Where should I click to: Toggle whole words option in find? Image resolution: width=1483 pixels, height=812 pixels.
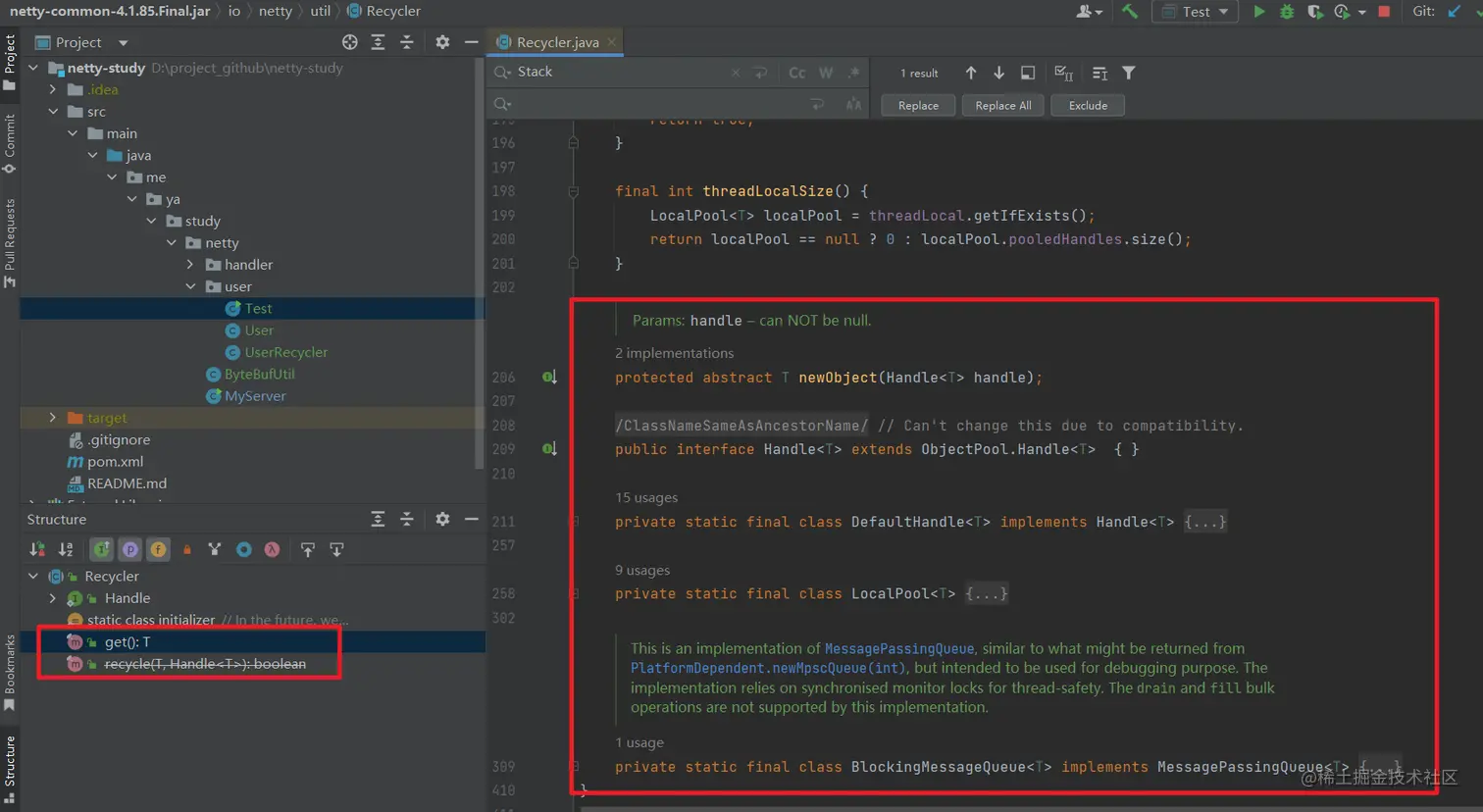(x=826, y=73)
